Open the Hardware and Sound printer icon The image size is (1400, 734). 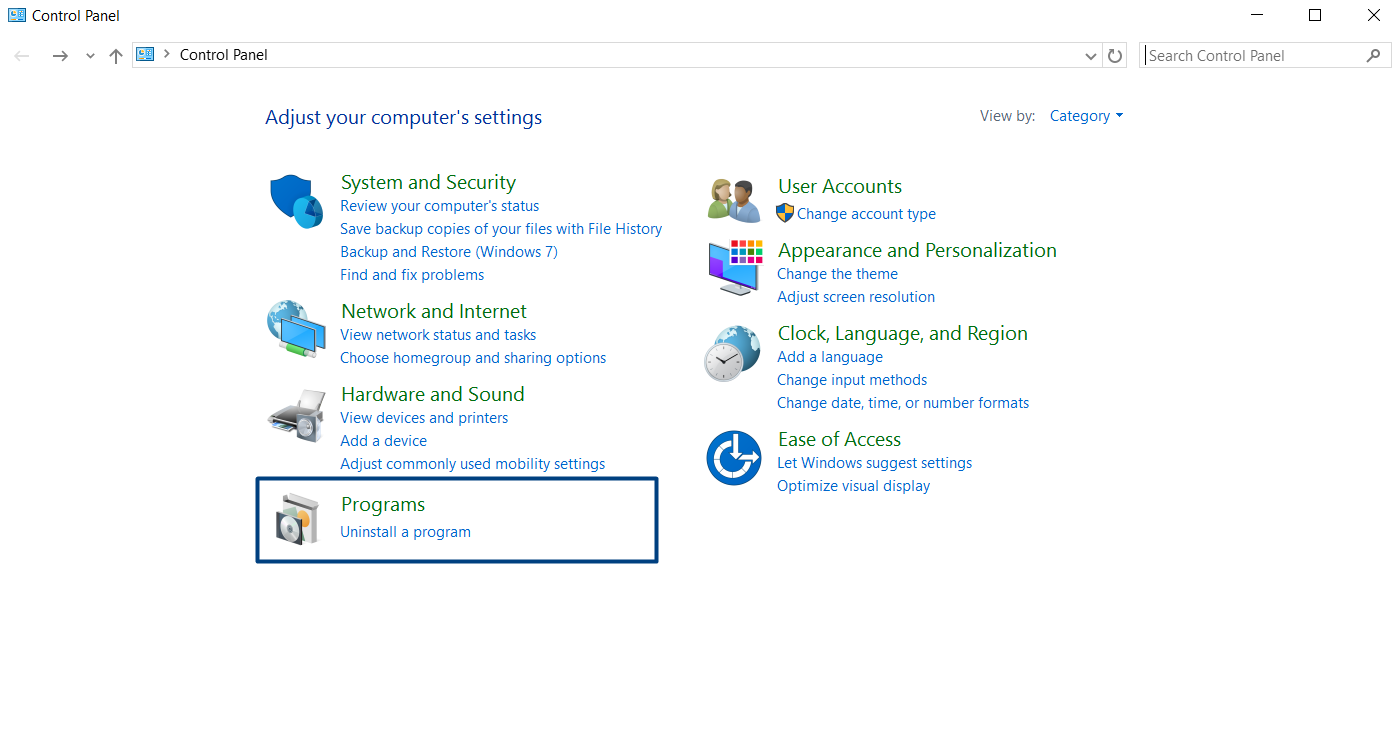tap(296, 415)
